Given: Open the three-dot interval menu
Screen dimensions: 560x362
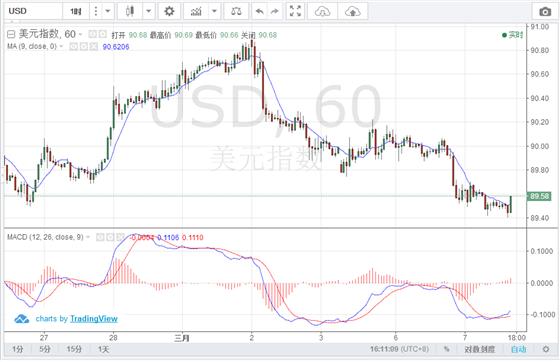Looking at the screenshot, I should (96, 11).
